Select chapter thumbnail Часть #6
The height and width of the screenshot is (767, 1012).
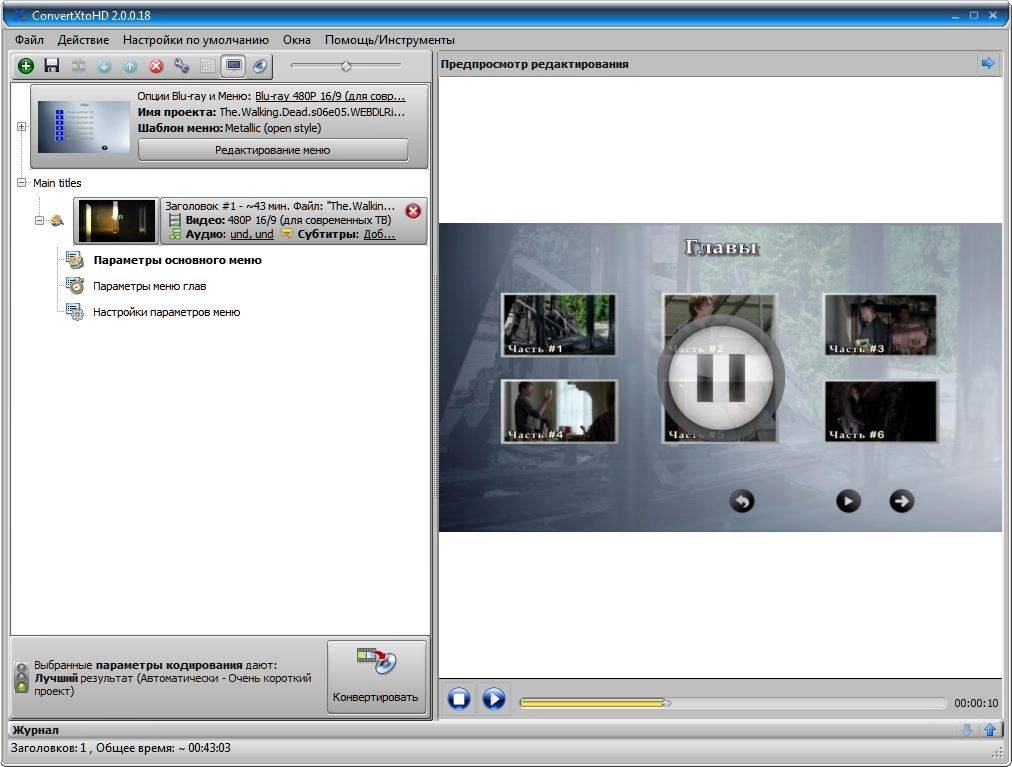tap(880, 411)
